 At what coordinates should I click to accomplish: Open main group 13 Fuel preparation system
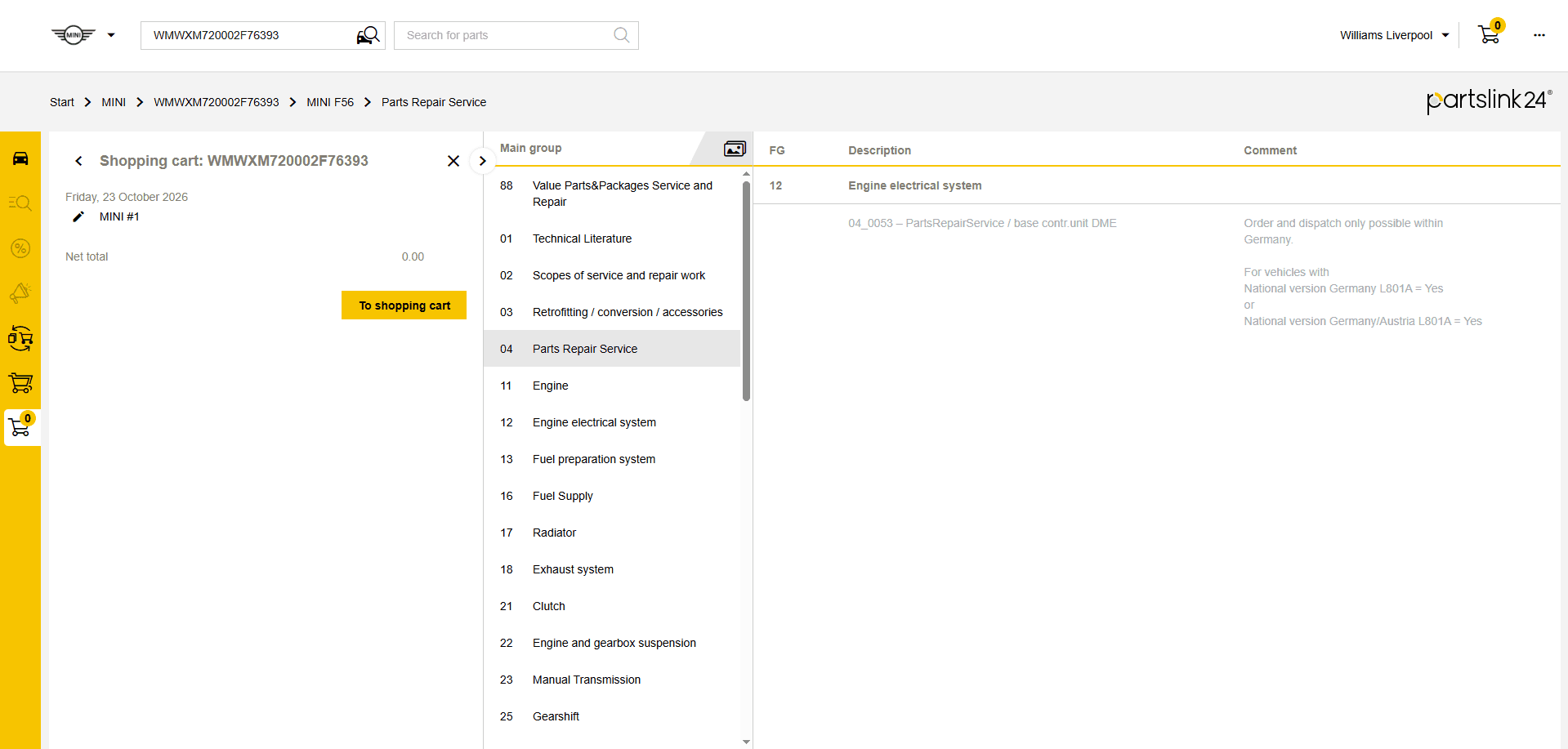(x=612, y=459)
